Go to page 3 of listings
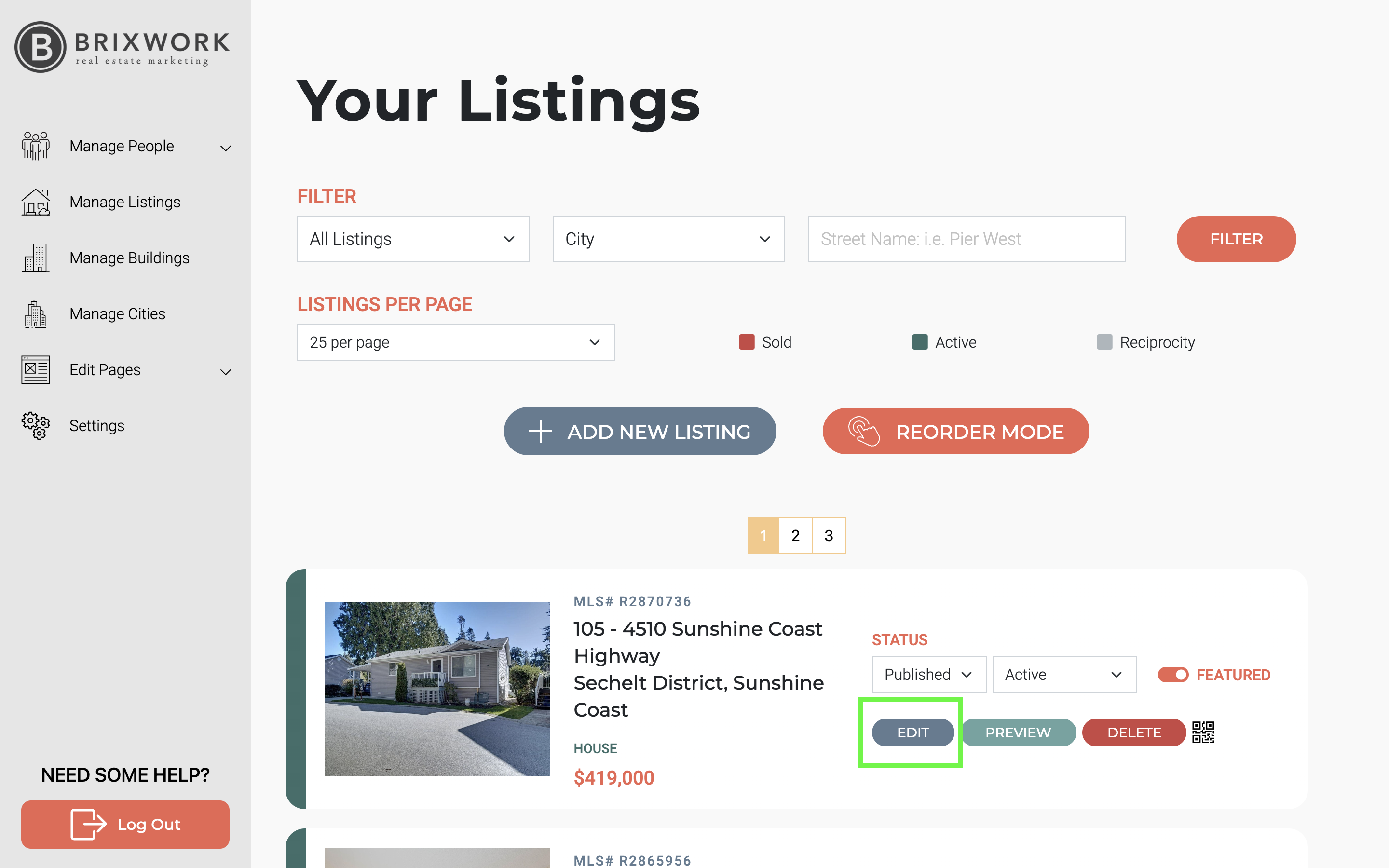 (x=828, y=536)
